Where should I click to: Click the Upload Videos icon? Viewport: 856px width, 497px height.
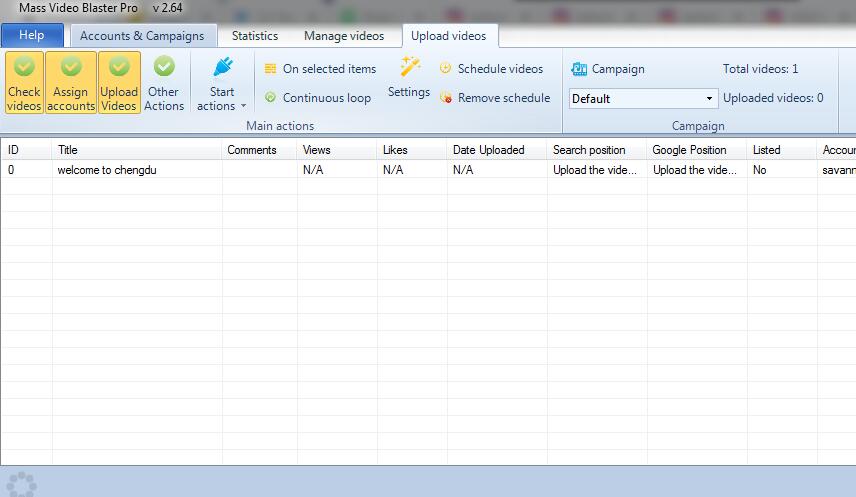tap(119, 67)
